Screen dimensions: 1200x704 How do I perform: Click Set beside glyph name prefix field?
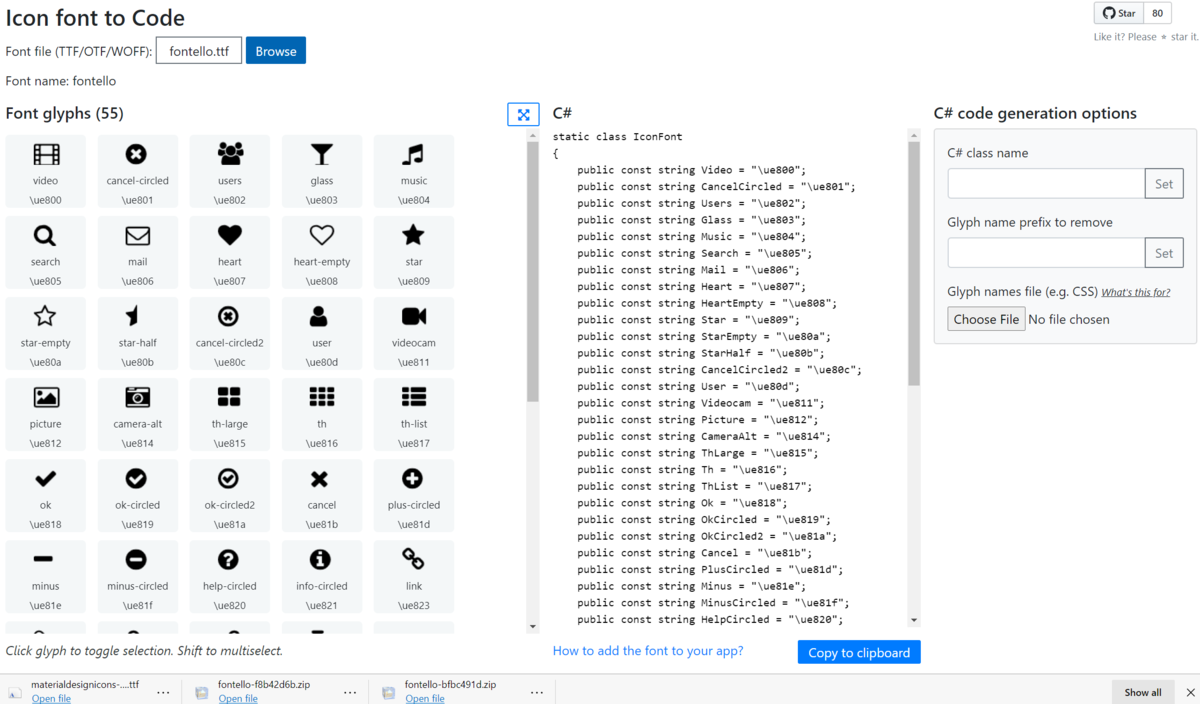1164,253
